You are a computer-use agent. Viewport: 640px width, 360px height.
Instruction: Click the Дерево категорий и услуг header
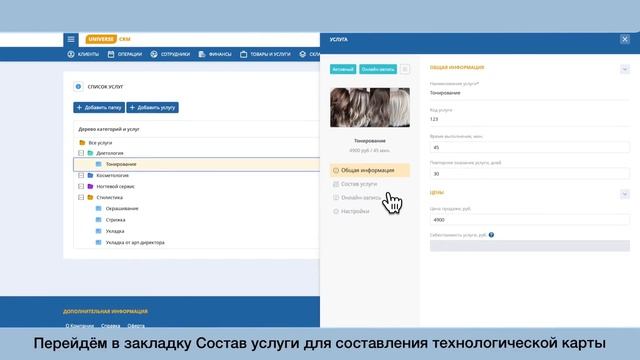coord(109,129)
